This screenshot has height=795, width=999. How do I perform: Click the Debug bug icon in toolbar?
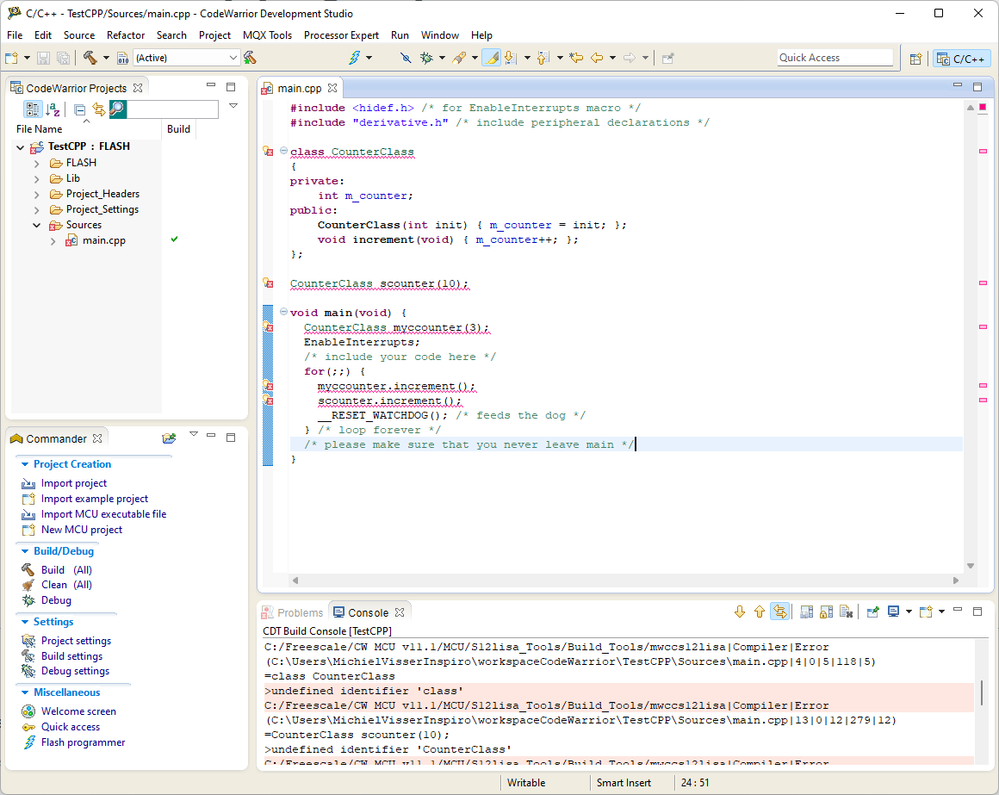click(x=426, y=58)
